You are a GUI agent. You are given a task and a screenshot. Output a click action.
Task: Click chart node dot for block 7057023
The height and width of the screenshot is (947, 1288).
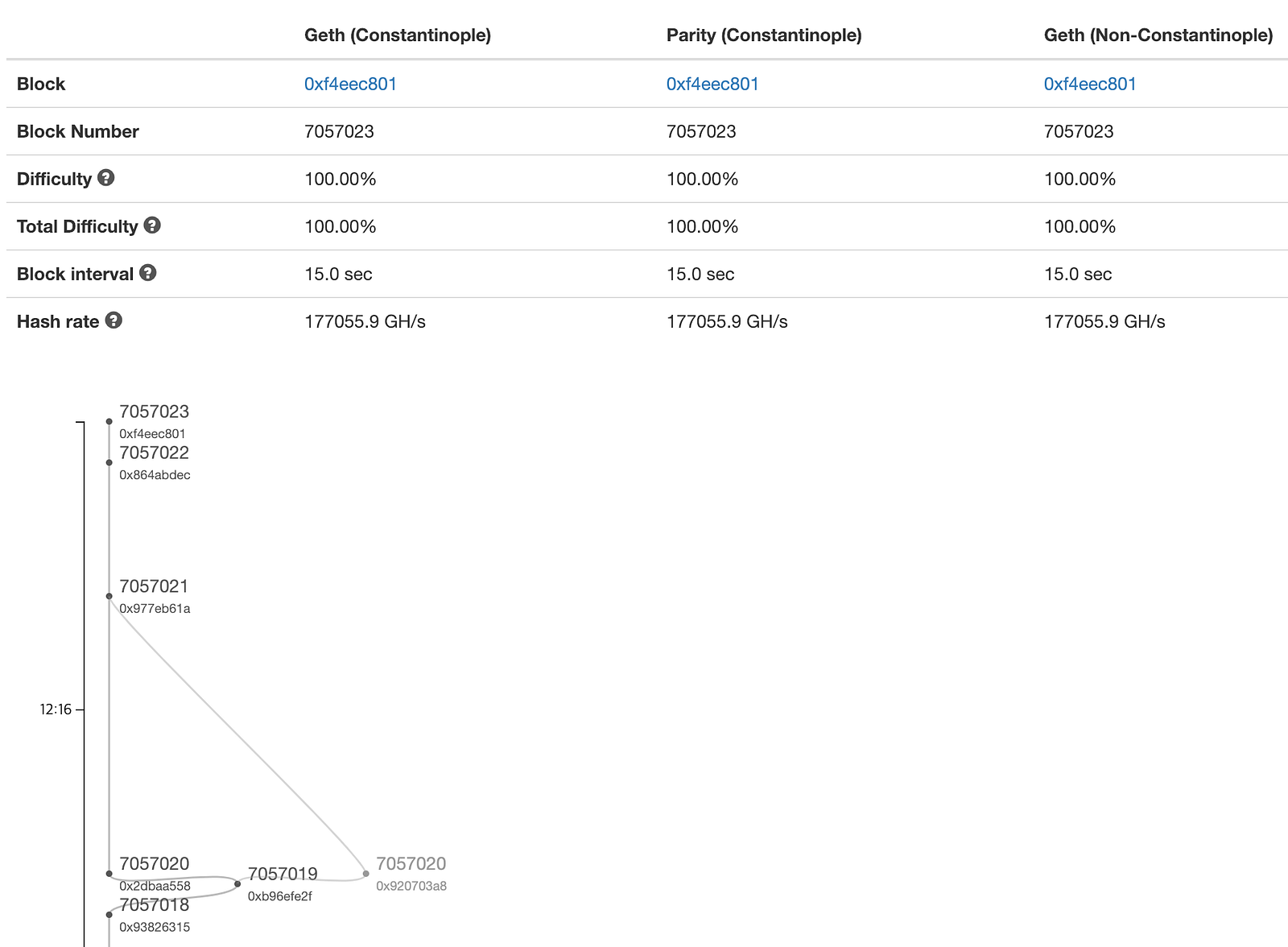pyautogui.click(x=109, y=421)
